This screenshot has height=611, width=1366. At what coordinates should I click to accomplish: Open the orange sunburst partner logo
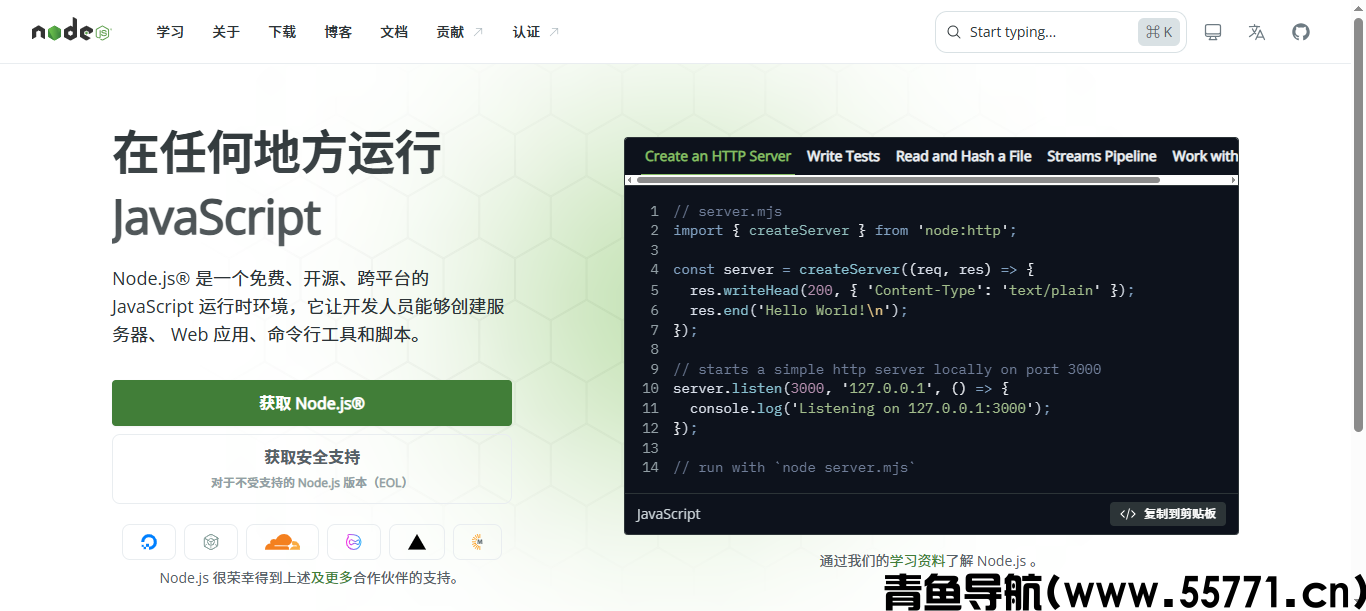(477, 542)
